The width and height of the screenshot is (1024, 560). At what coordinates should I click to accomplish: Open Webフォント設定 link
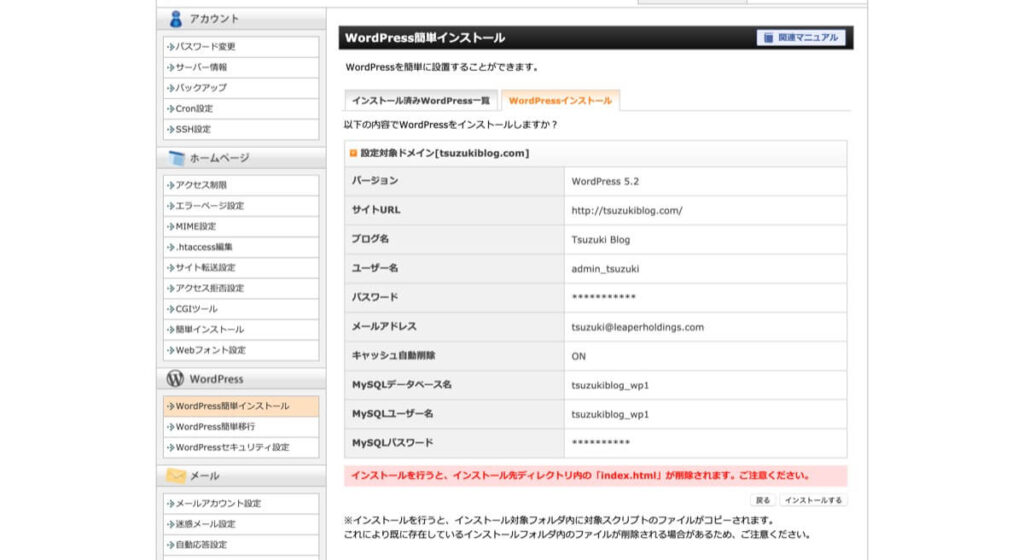click(x=241, y=350)
